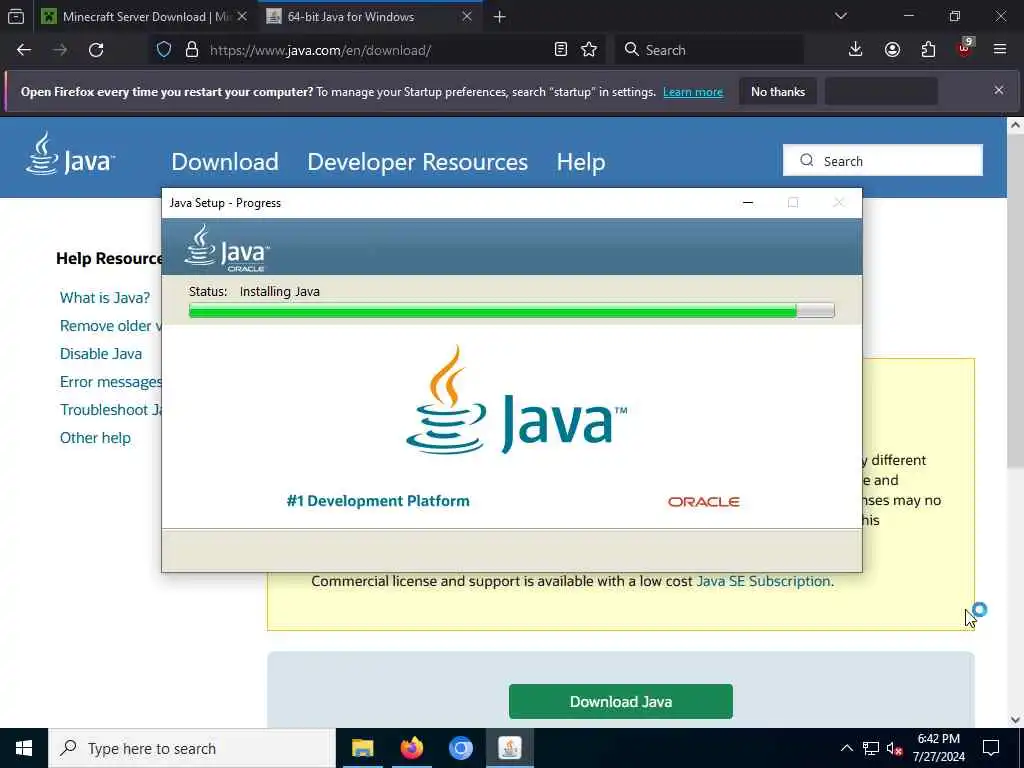Choose No thanks on startup prompt

(x=778, y=92)
